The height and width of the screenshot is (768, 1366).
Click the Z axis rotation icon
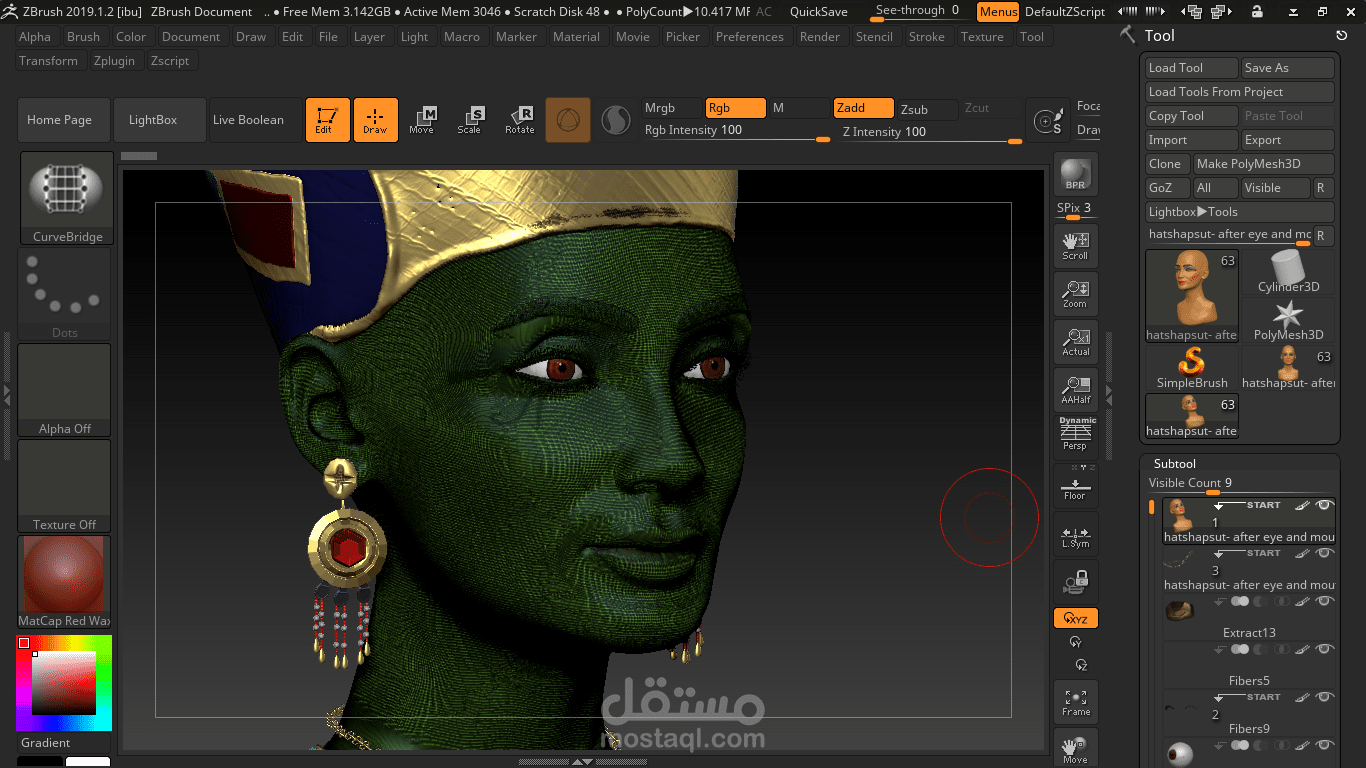point(1079,665)
